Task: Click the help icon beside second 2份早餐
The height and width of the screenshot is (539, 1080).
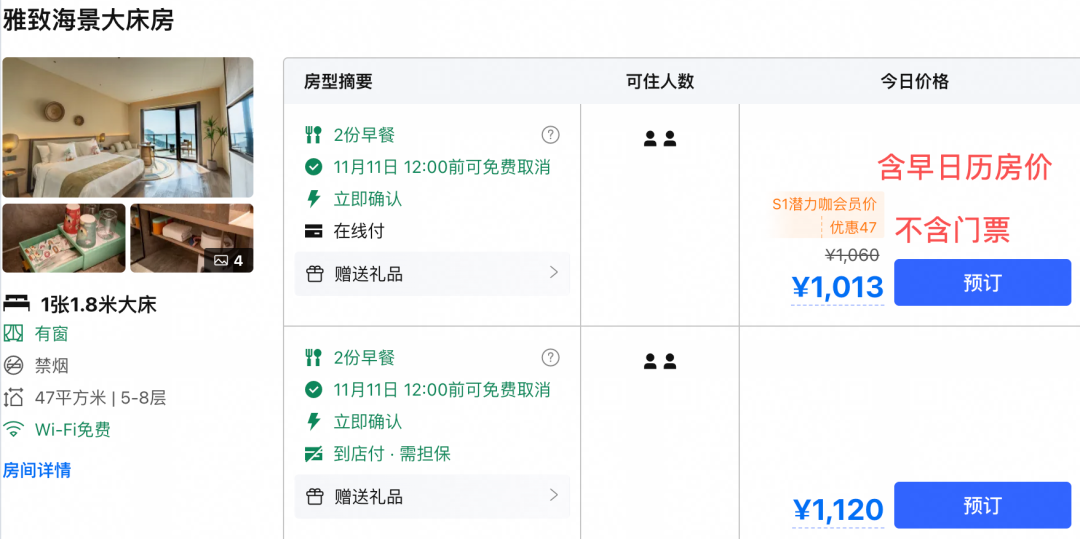Action: pos(550,357)
